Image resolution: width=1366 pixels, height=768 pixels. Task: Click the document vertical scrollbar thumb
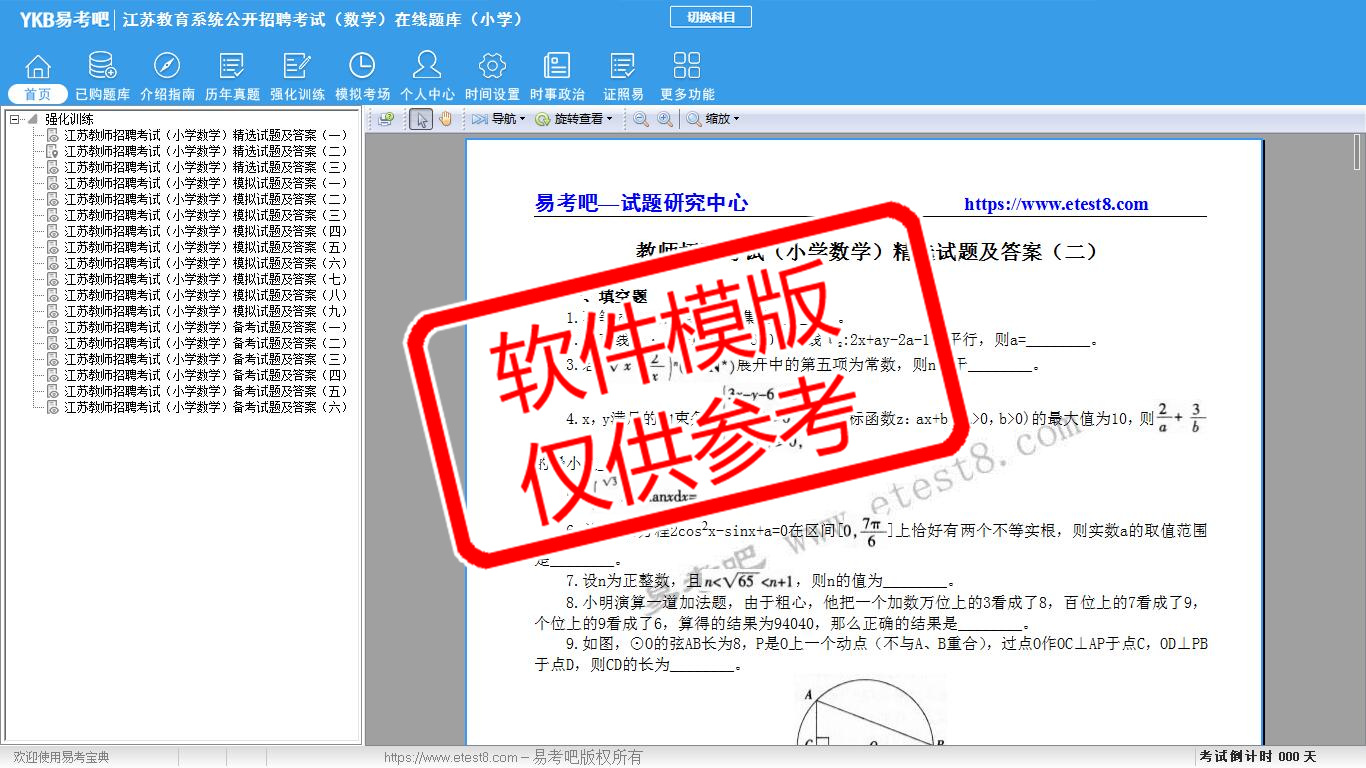(x=1358, y=152)
